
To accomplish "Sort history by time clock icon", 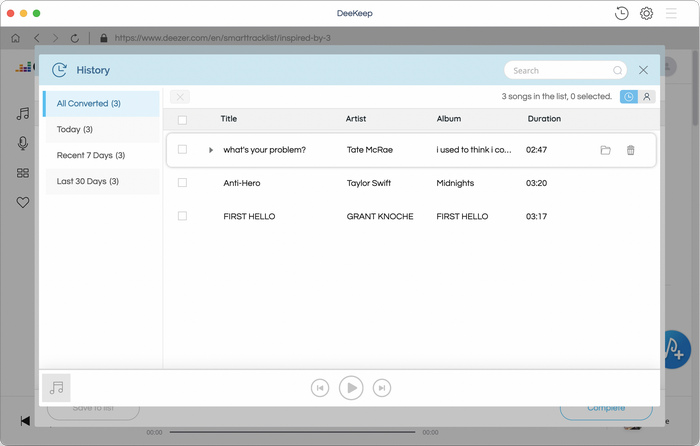I will (629, 96).
